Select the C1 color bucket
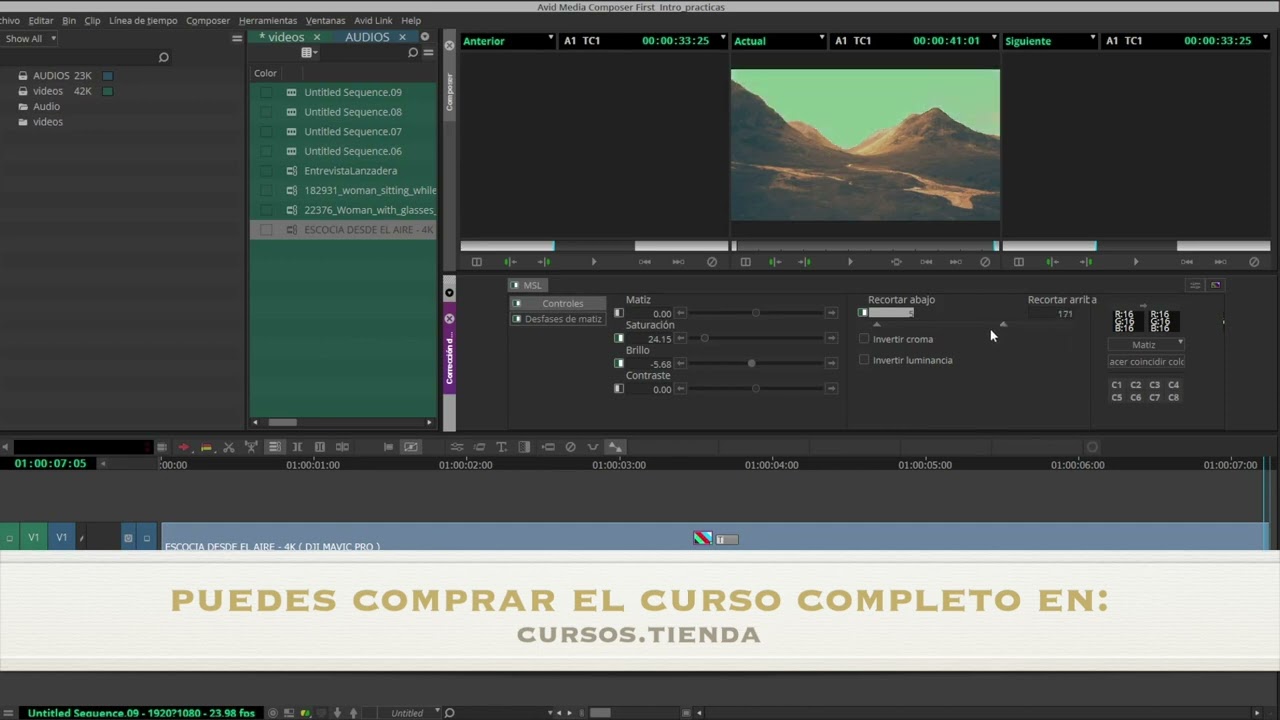1280x720 pixels. click(1117, 385)
